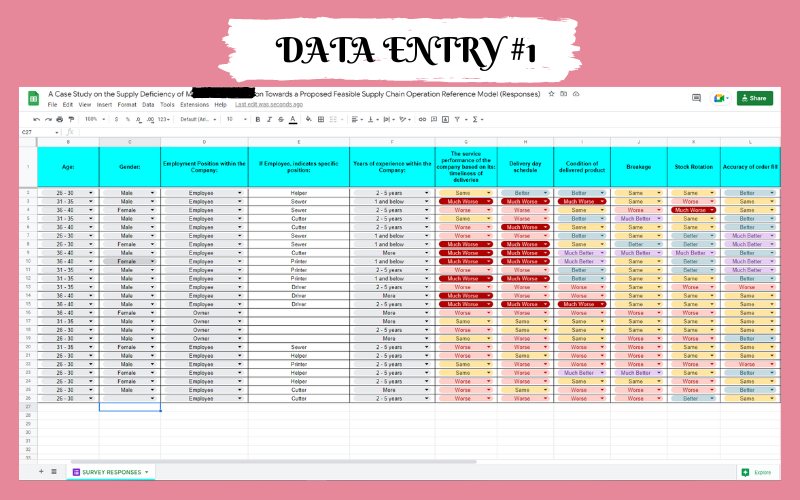Open the Google Meet call menu
800x500 pixels.
pyautogui.click(x=721, y=98)
